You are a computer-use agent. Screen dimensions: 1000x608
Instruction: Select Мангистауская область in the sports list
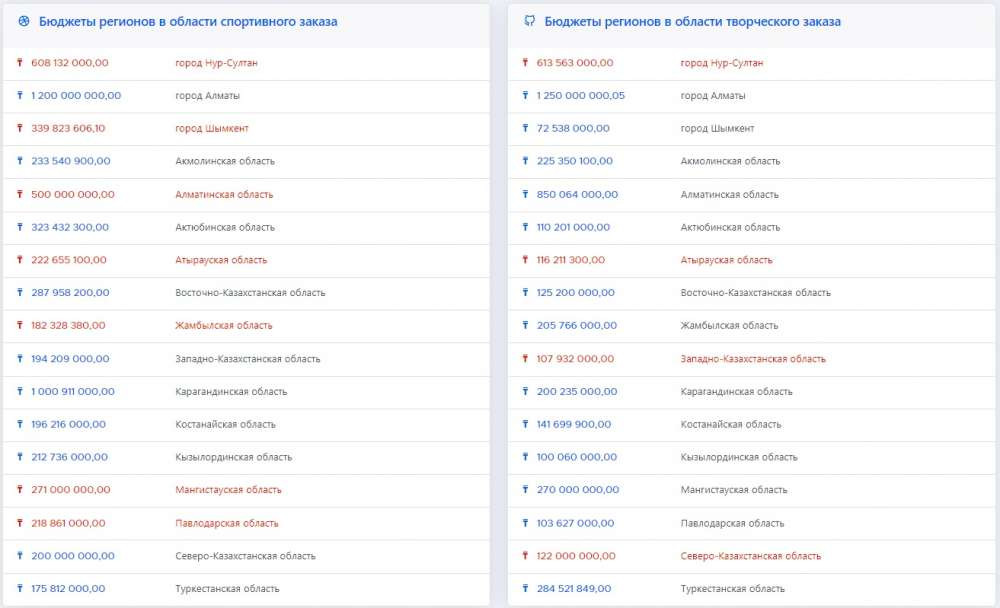pyautogui.click(x=228, y=490)
